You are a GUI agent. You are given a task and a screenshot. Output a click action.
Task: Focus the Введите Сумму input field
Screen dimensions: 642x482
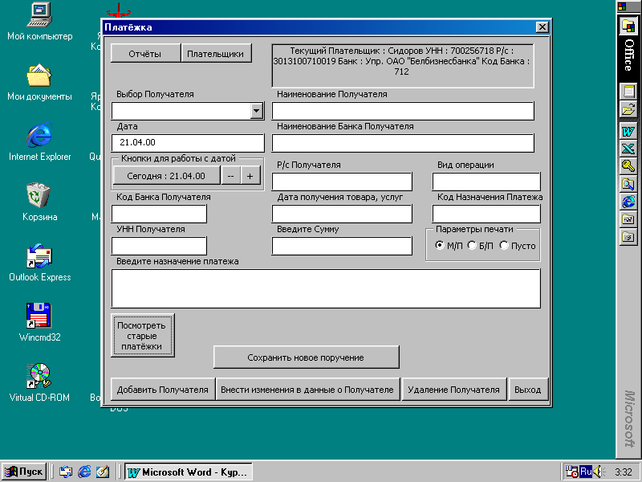coord(342,246)
